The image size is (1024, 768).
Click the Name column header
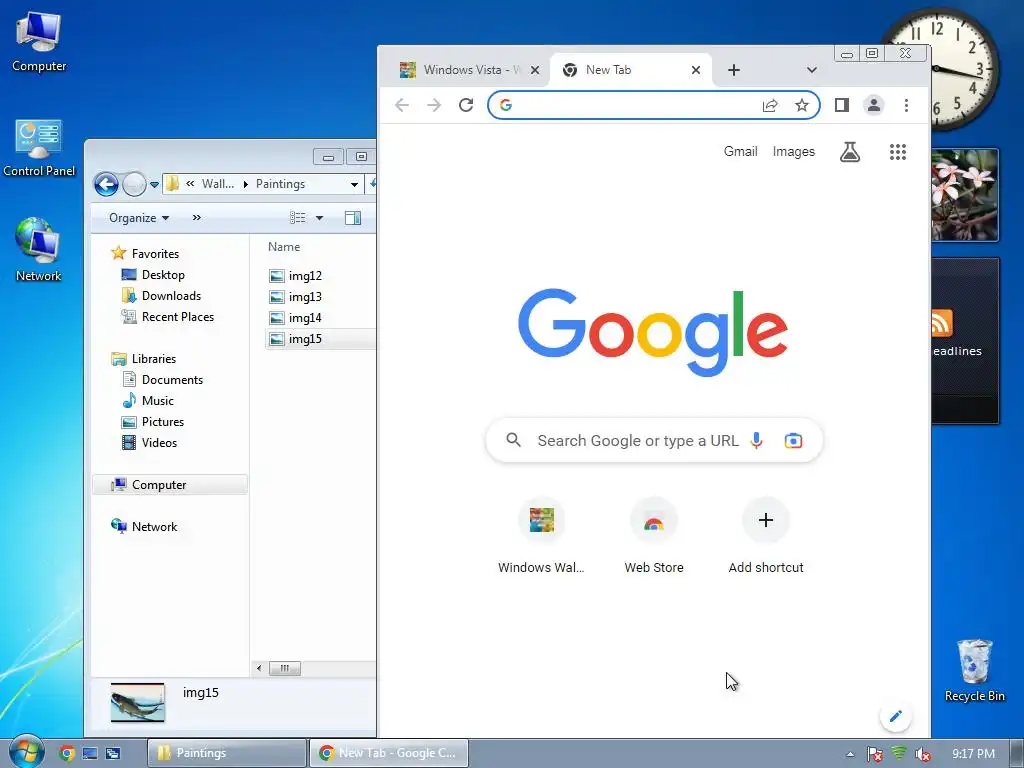click(284, 247)
